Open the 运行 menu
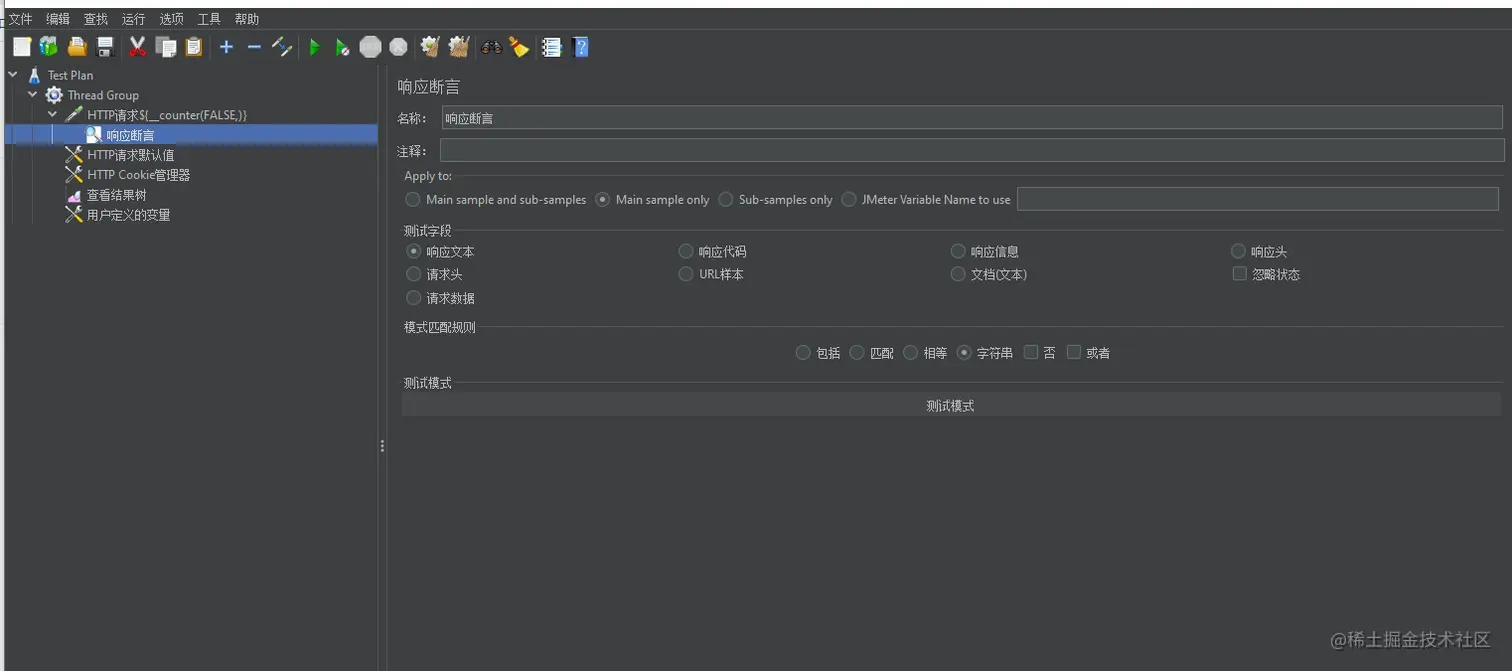The width and height of the screenshot is (1512, 671). (133, 19)
